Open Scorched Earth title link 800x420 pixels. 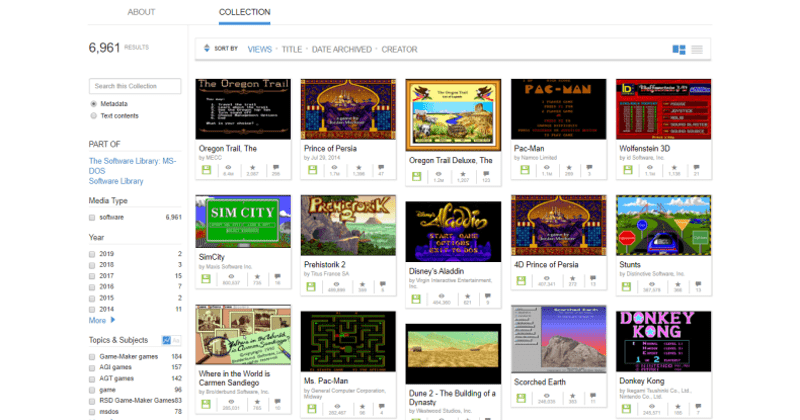coord(540,382)
